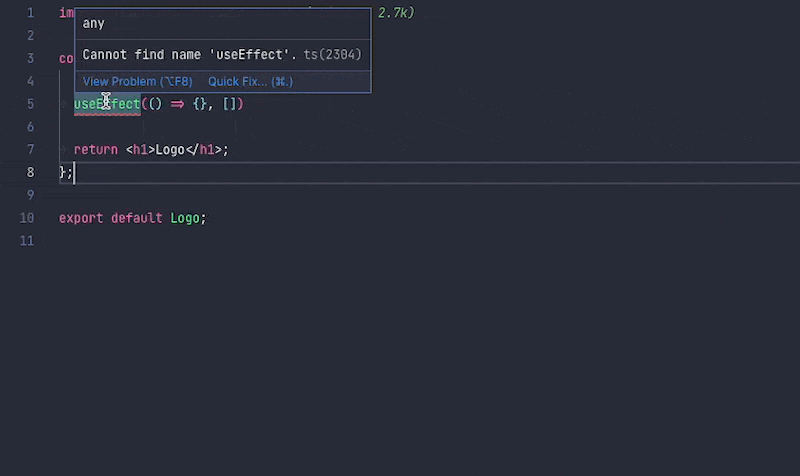Click the 'Logo' identifier on line 10
The image size is (800, 476).
(185, 218)
